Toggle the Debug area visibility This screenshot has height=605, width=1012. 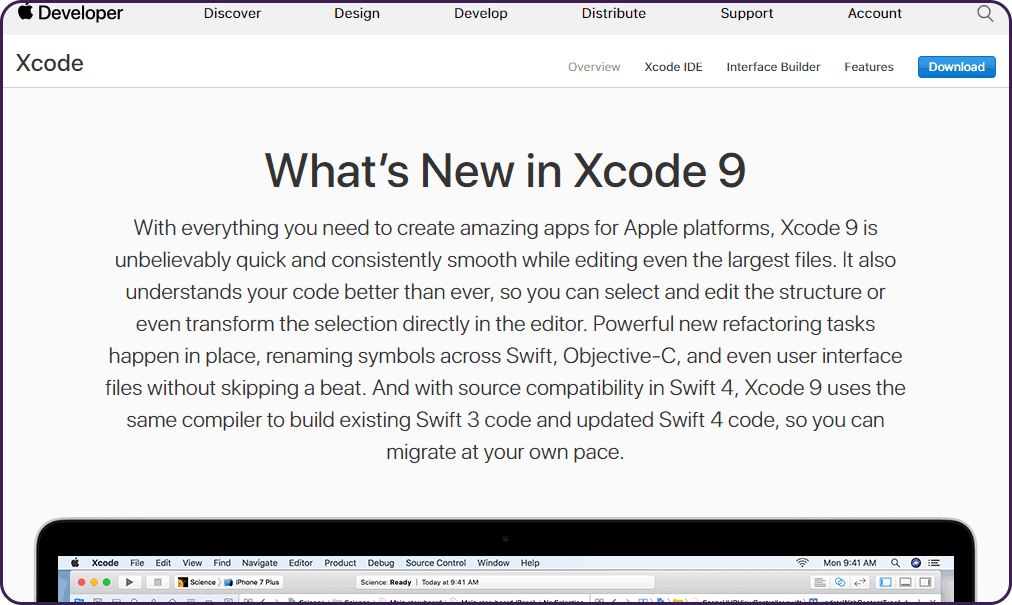click(907, 582)
